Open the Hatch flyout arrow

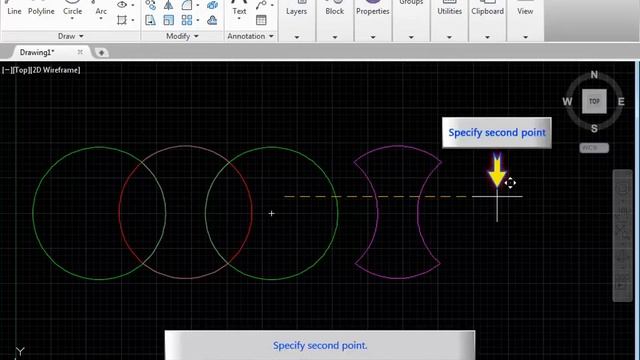click(x=133, y=20)
